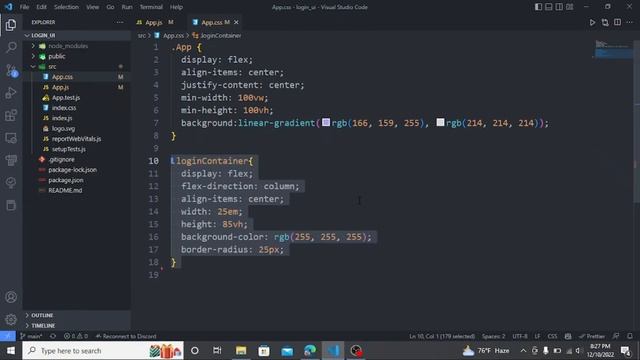Open the Search view in activity bar

[11, 47]
